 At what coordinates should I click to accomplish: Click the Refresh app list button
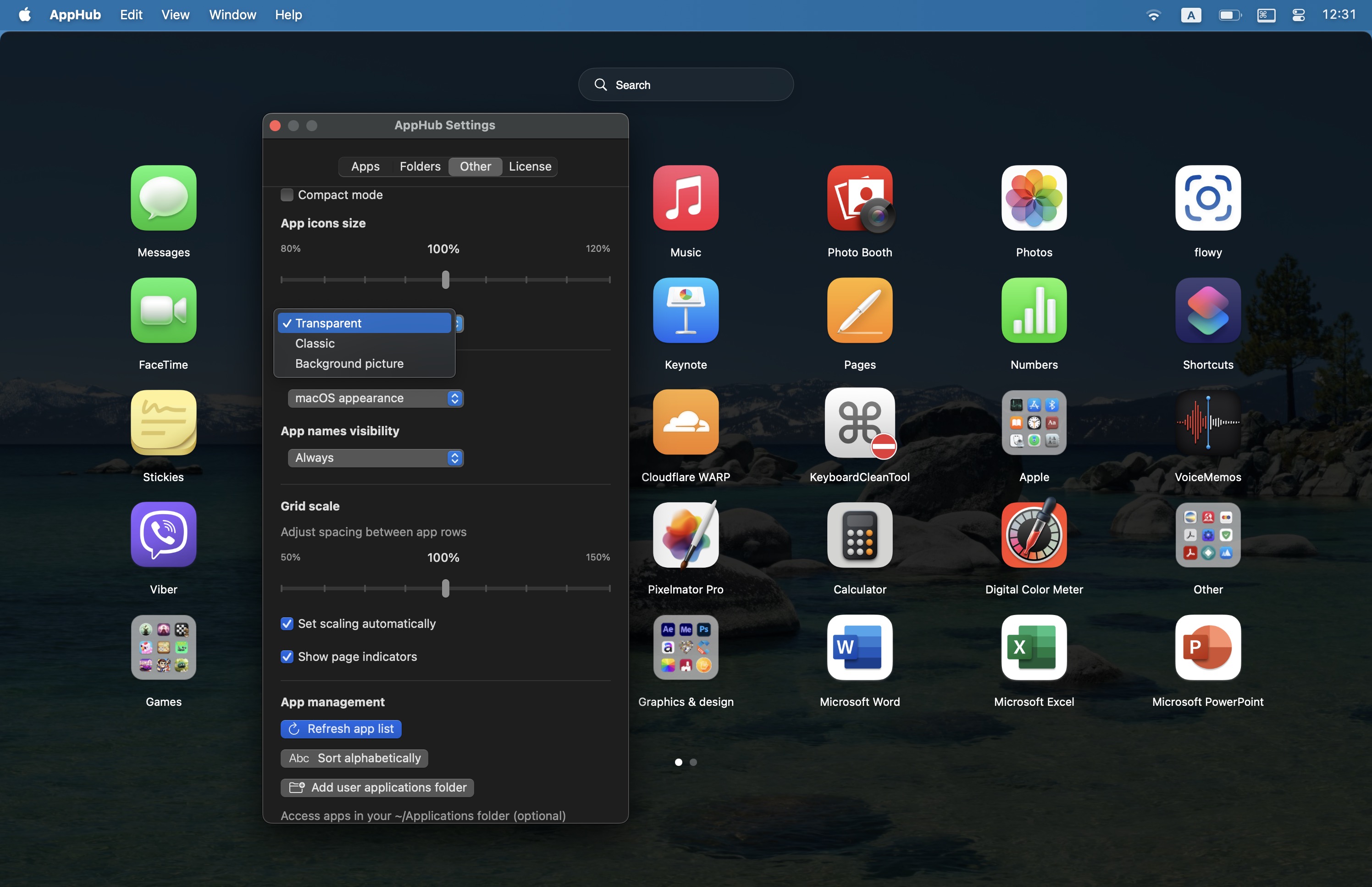[341, 729]
